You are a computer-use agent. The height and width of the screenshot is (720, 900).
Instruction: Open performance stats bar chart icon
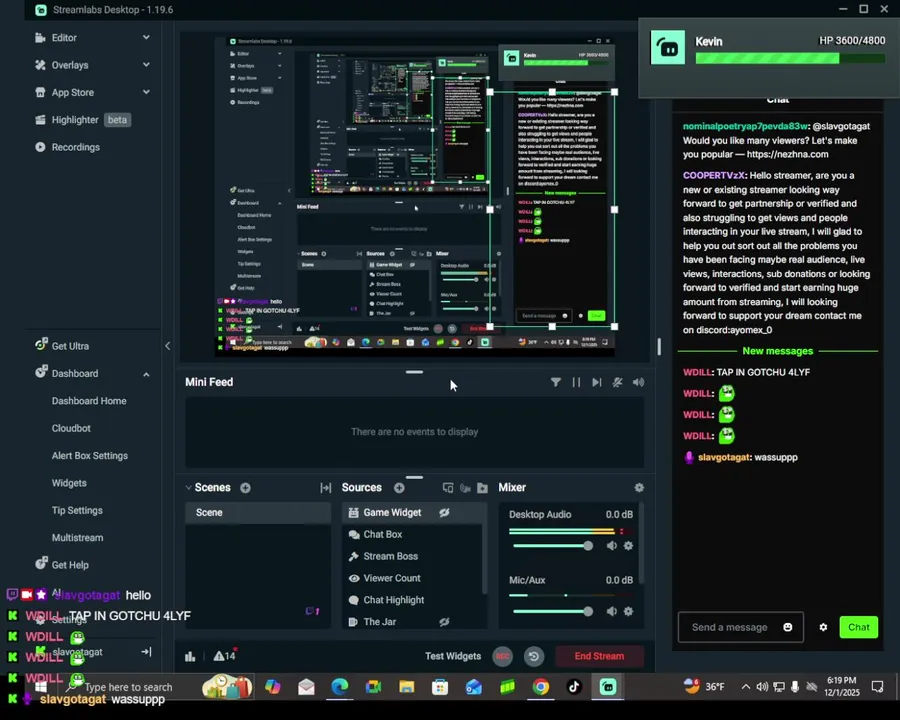point(190,656)
